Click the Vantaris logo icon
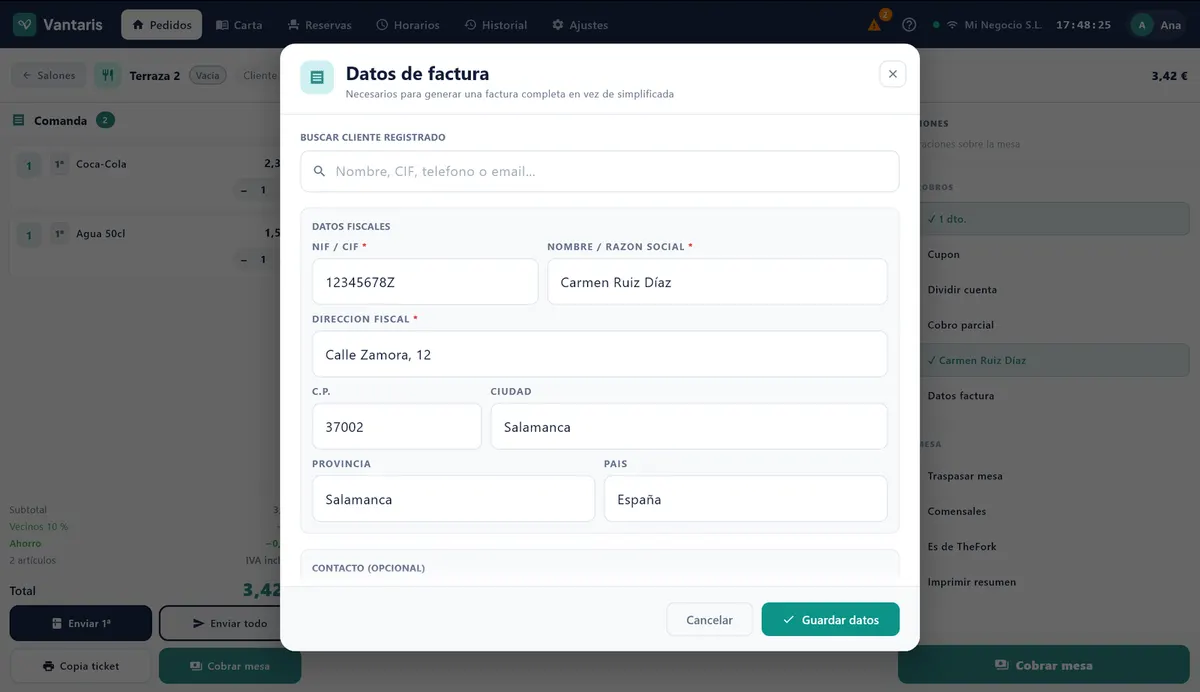This screenshot has width=1200, height=692. [25, 24]
